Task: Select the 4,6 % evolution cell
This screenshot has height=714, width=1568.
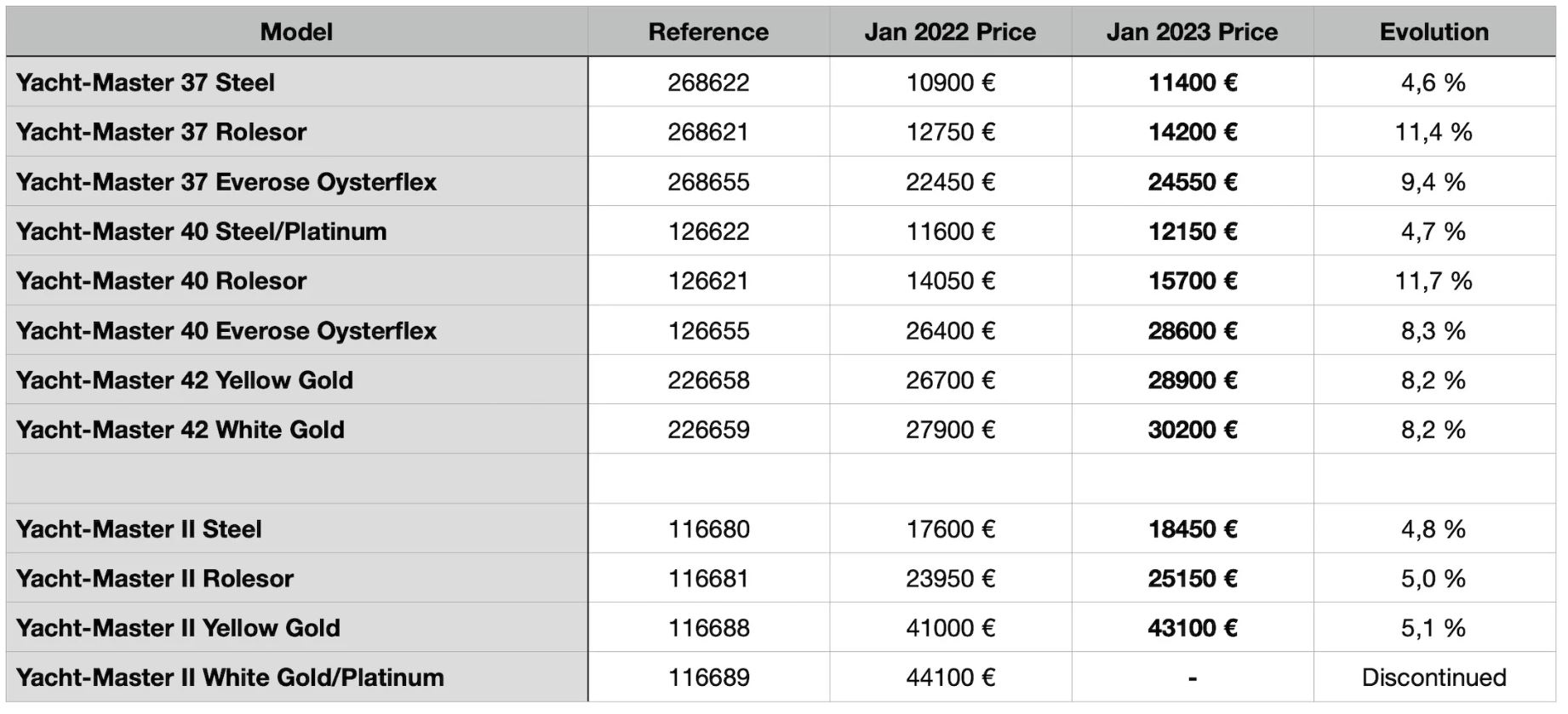Action: 1434,83
